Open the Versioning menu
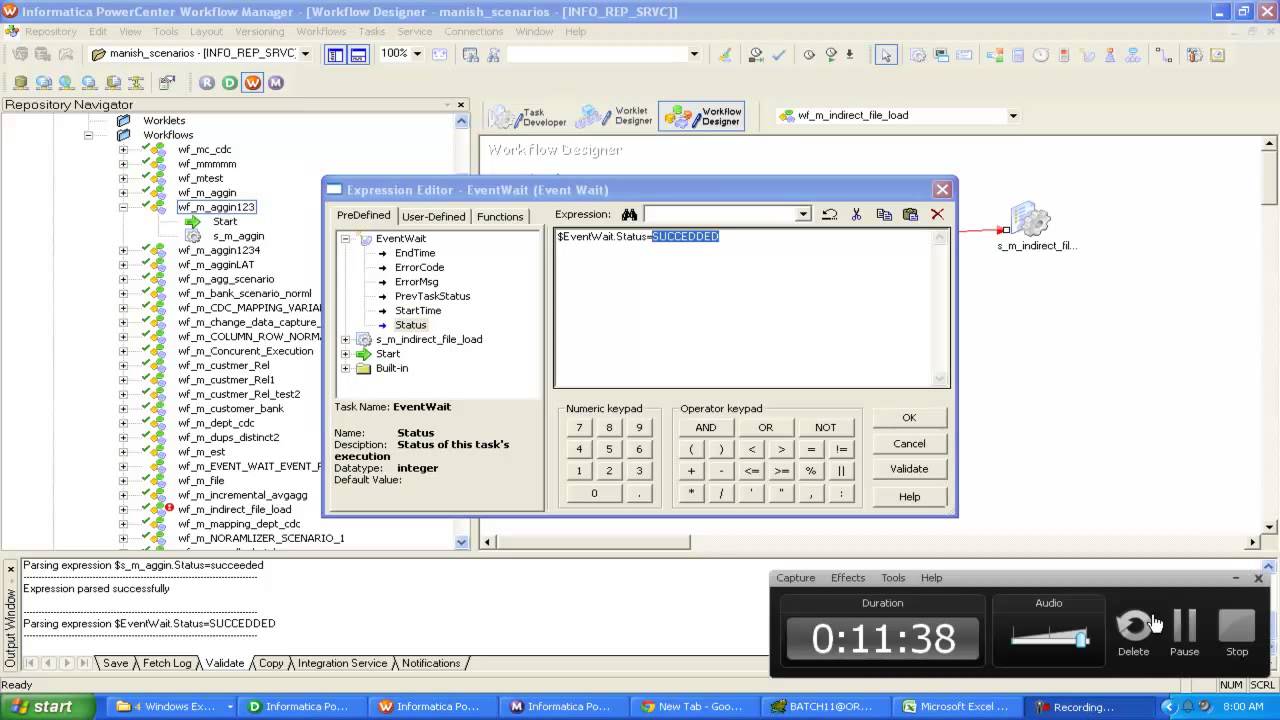Image resolution: width=1280 pixels, height=720 pixels. (x=259, y=31)
